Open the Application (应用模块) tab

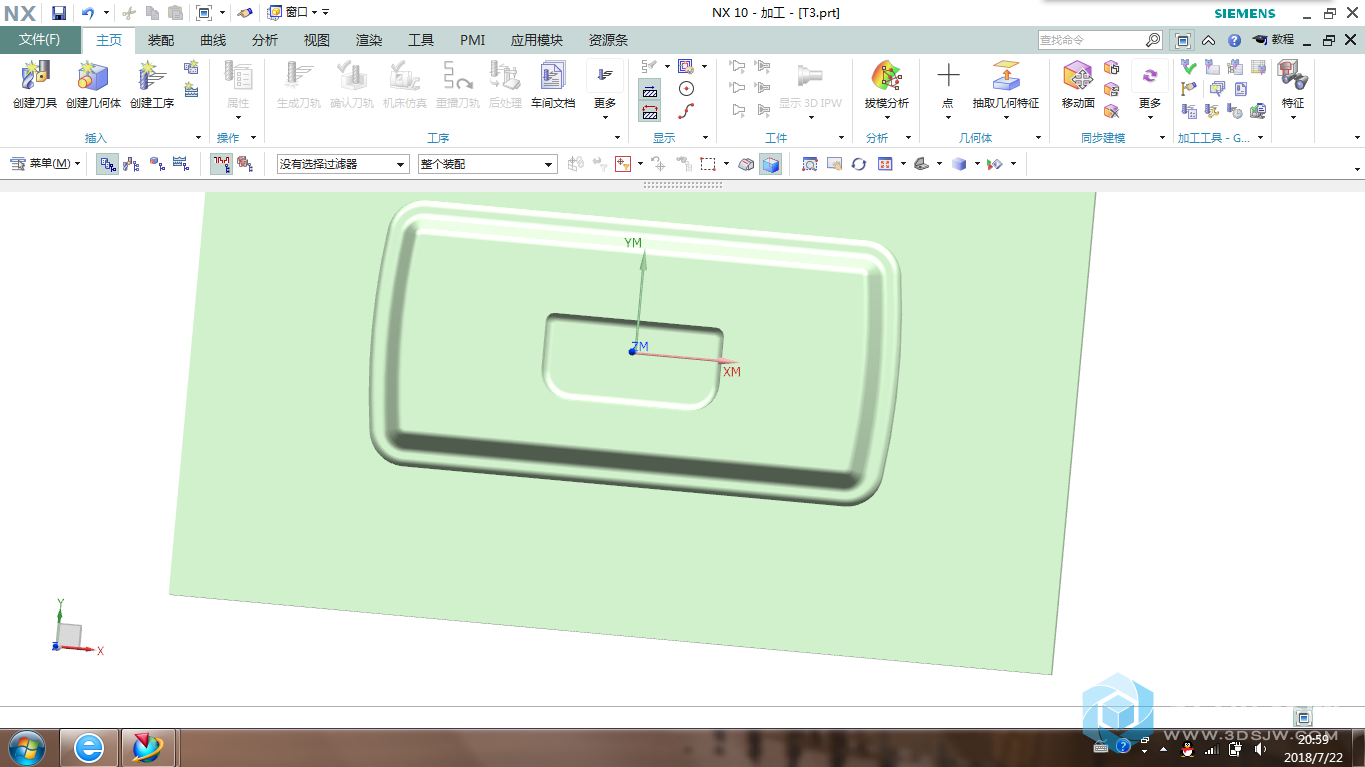click(x=537, y=40)
